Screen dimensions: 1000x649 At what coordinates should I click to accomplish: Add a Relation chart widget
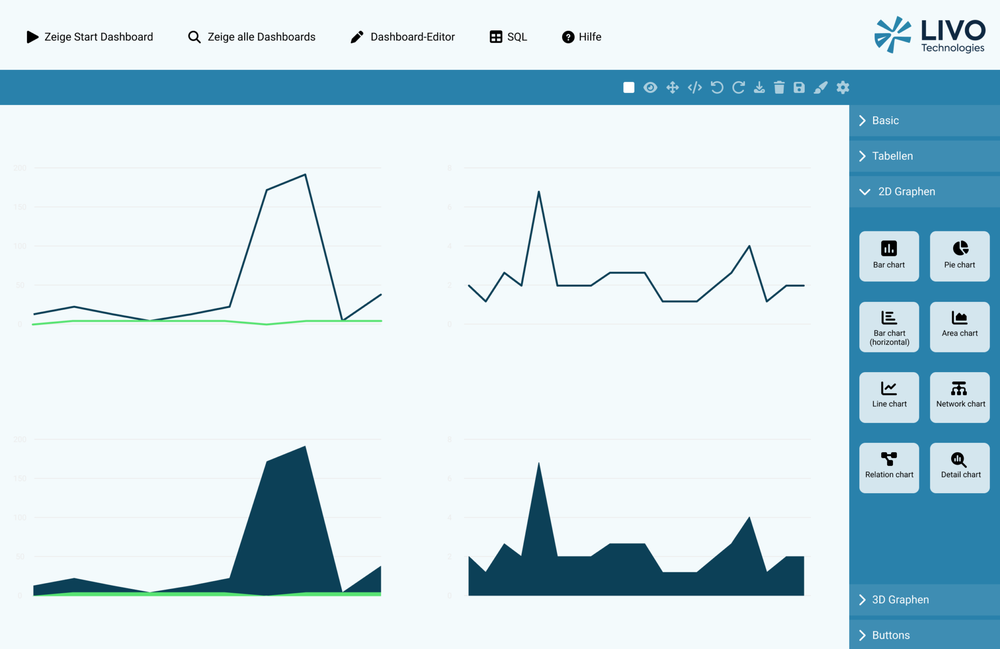[889, 468]
